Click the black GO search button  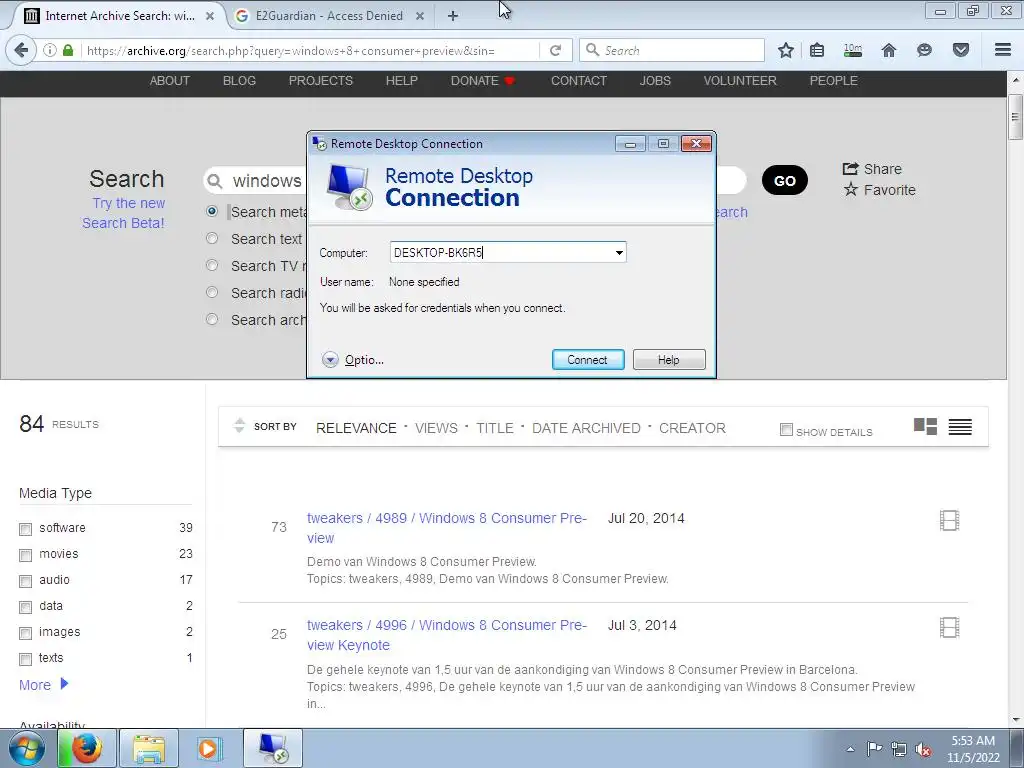pyautogui.click(x=784, y=180)
